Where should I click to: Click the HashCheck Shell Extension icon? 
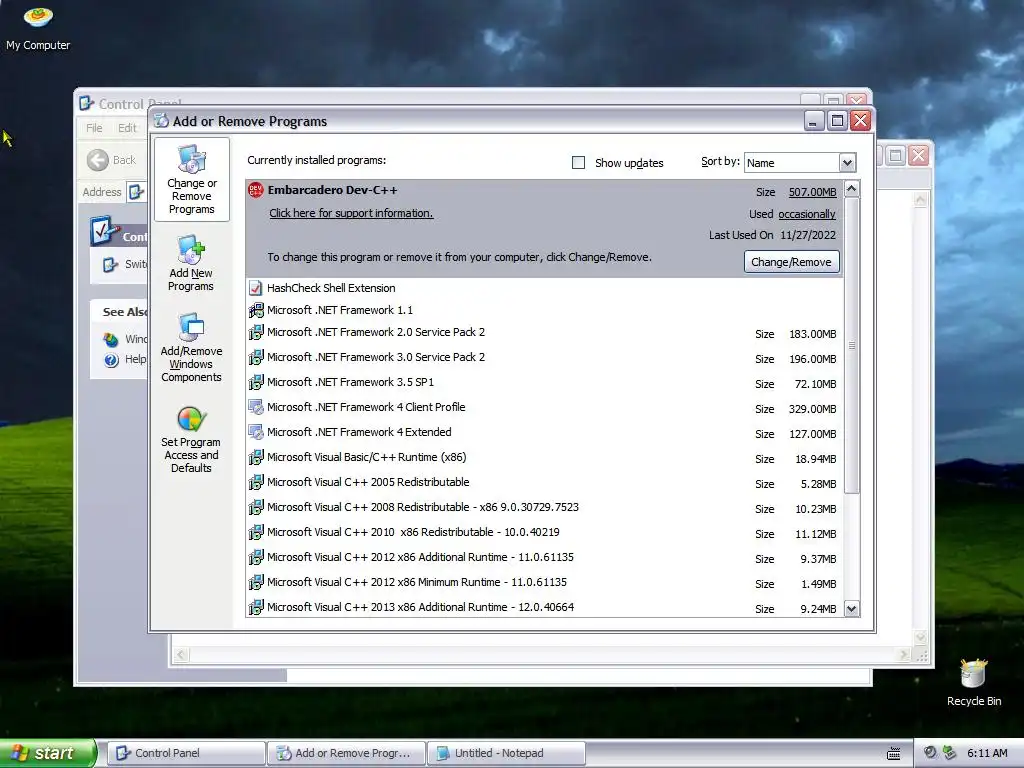(x=255, y=288)
